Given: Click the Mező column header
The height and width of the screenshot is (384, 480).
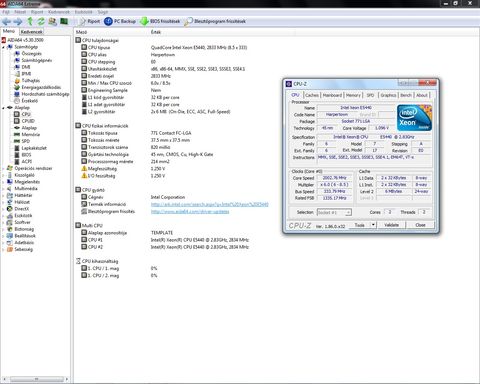Looking at the screenshot, I should coord(82,32).
